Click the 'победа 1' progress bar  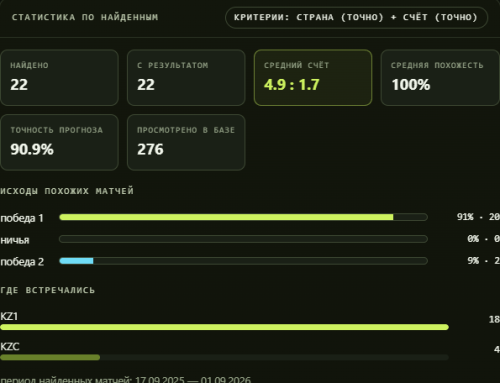coord(243,217)
